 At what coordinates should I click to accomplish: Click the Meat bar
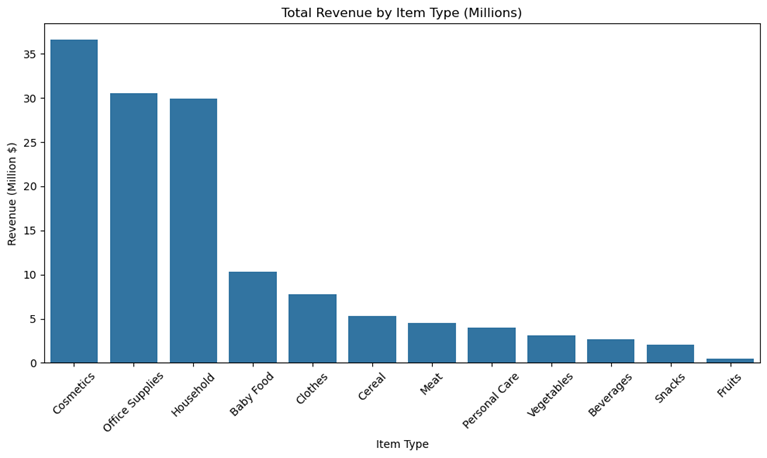click(x=431, y=343)
